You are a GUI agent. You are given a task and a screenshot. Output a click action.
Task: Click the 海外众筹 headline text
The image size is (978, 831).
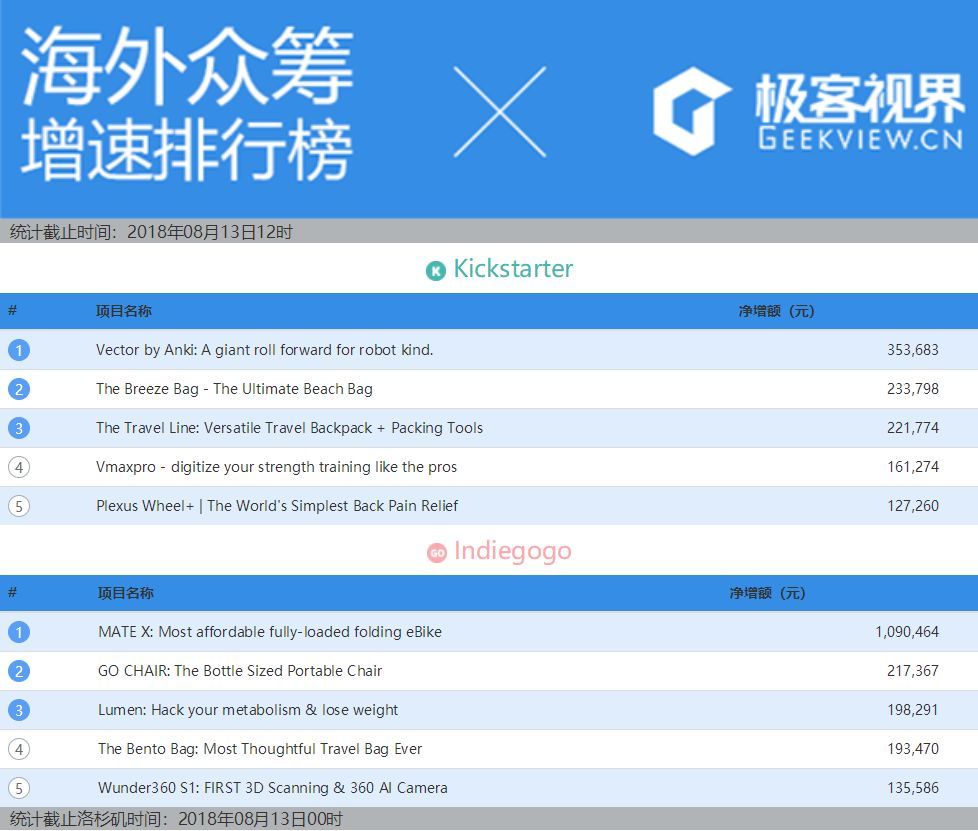click(188, 66)
